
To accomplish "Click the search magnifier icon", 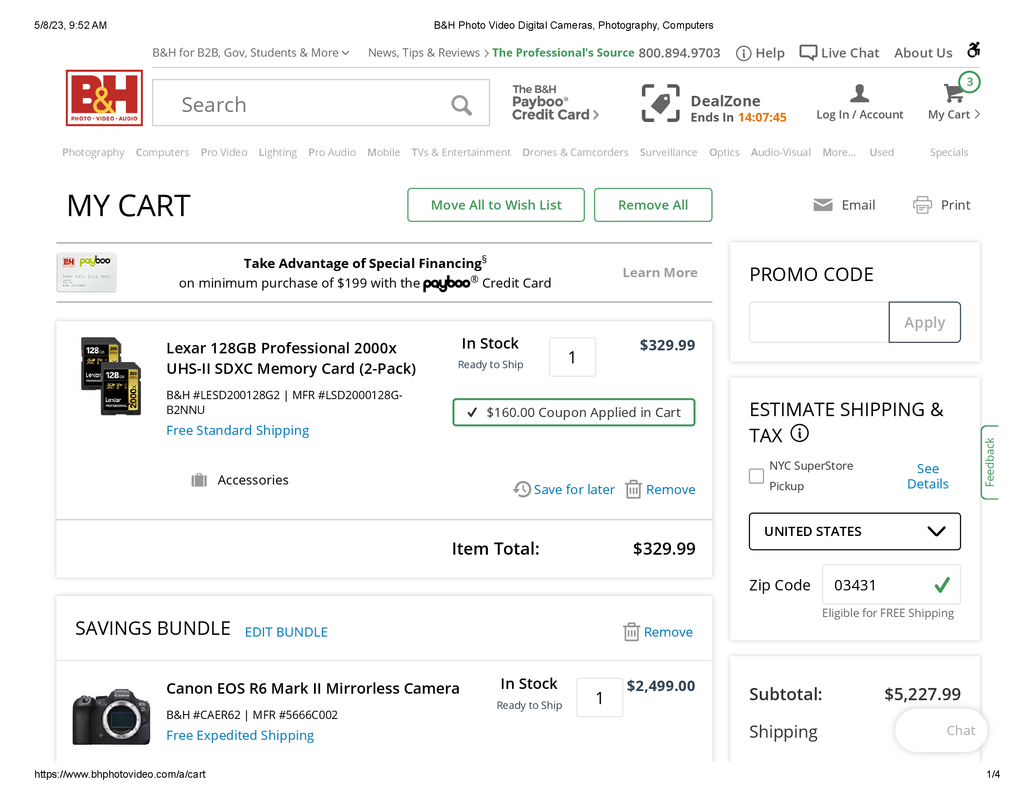I will pyautogui.click(x=461, y=105).
